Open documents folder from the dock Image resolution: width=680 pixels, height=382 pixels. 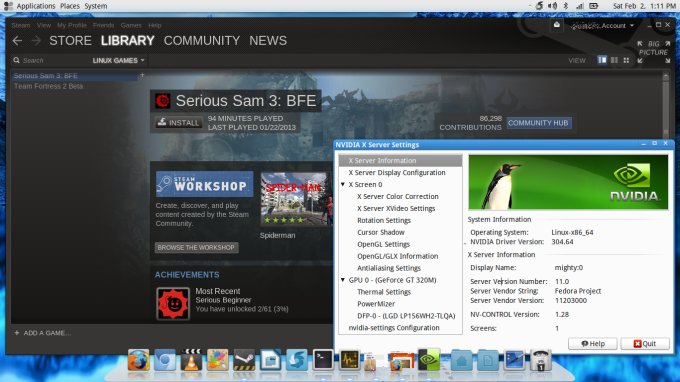488,360
